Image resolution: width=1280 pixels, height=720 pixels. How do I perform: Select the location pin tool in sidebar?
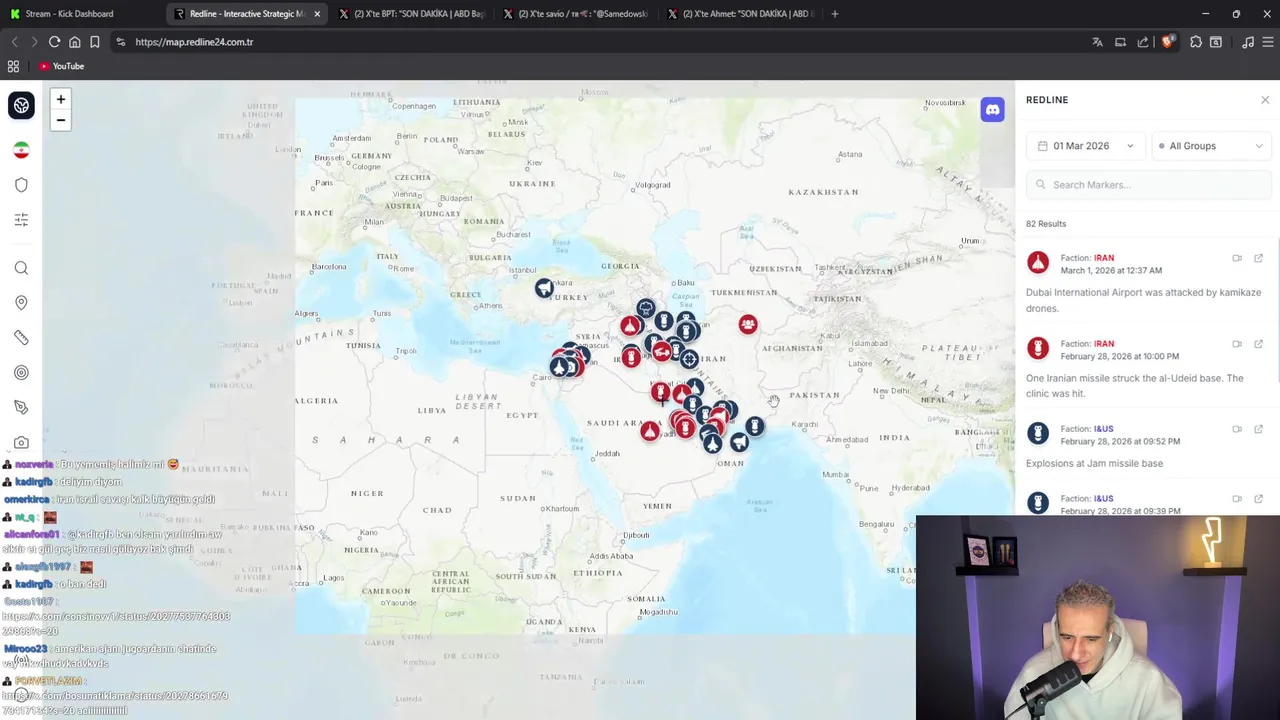tap(21, 303)
